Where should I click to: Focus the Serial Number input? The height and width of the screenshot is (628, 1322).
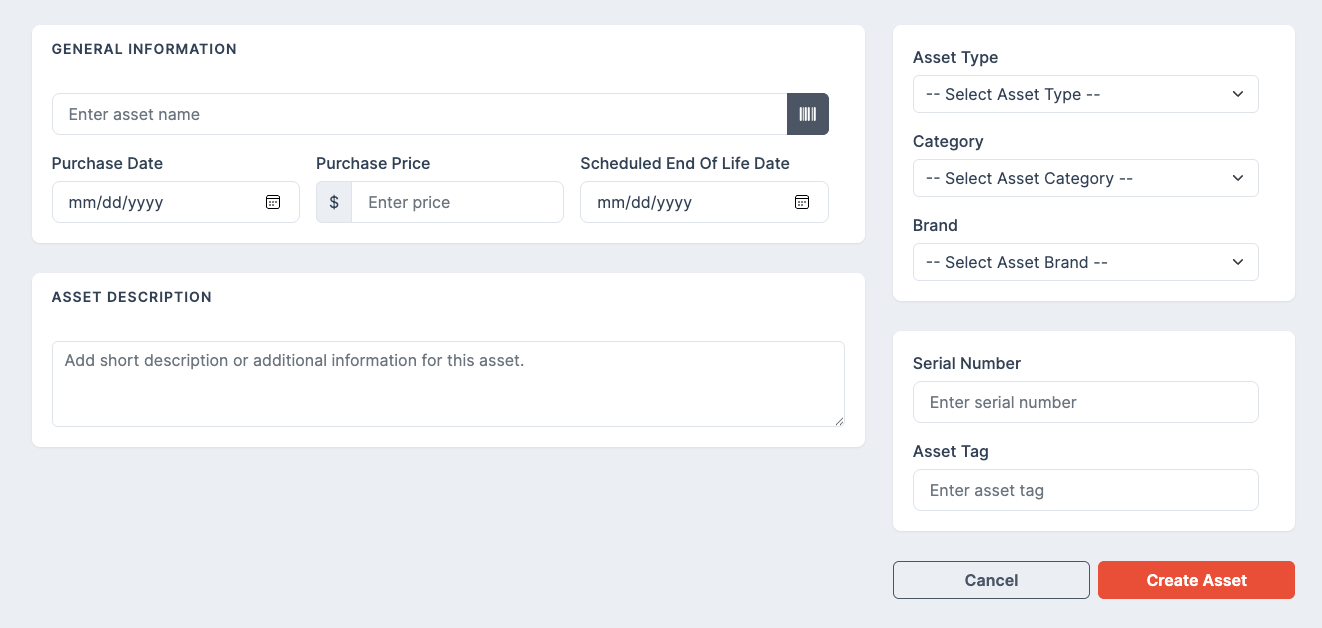[x=1085, y=402]
